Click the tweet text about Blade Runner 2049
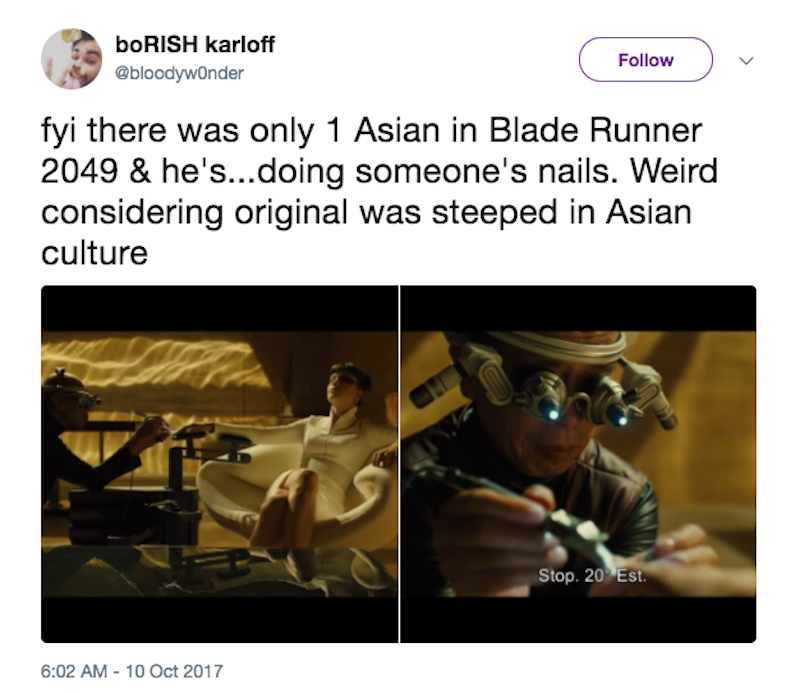The height and width of the screenshot is (693, 800). click(379, 191)
